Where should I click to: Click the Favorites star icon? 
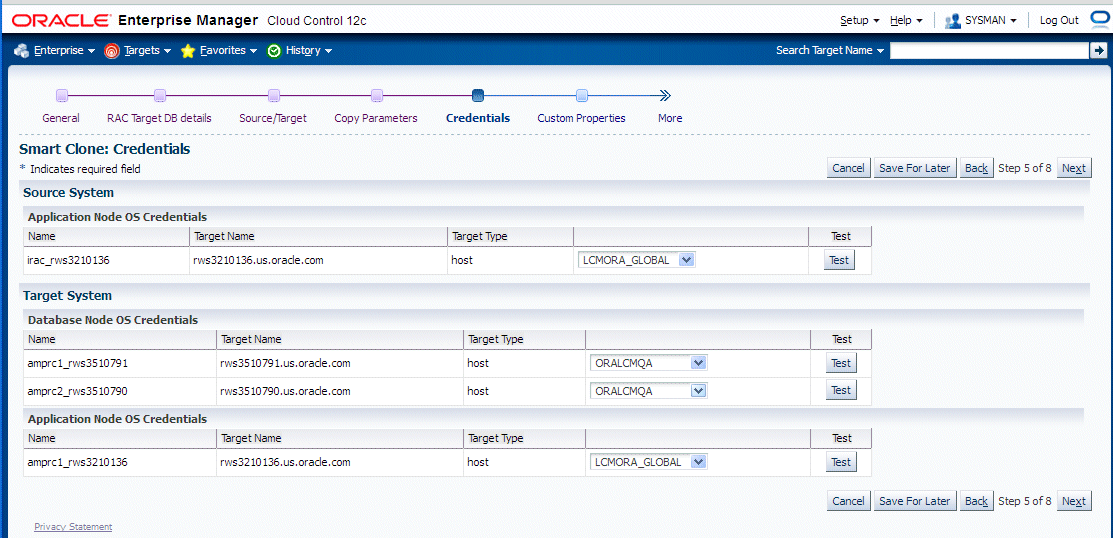(188, 50)
